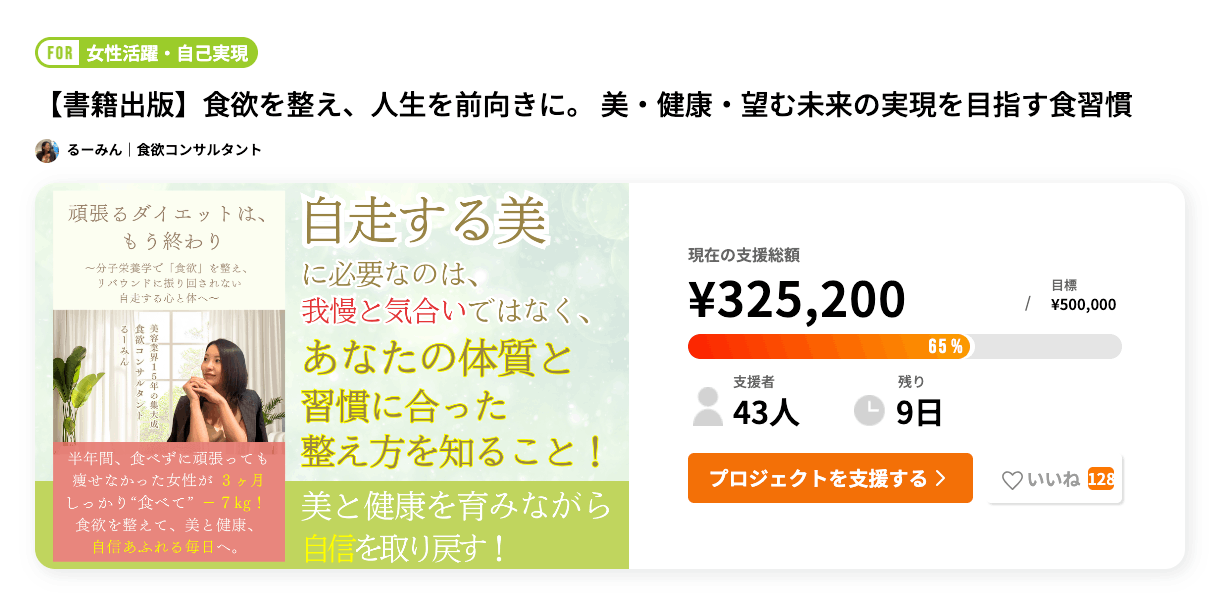Click the author's round avatar photo

click(x=47, y=150)
